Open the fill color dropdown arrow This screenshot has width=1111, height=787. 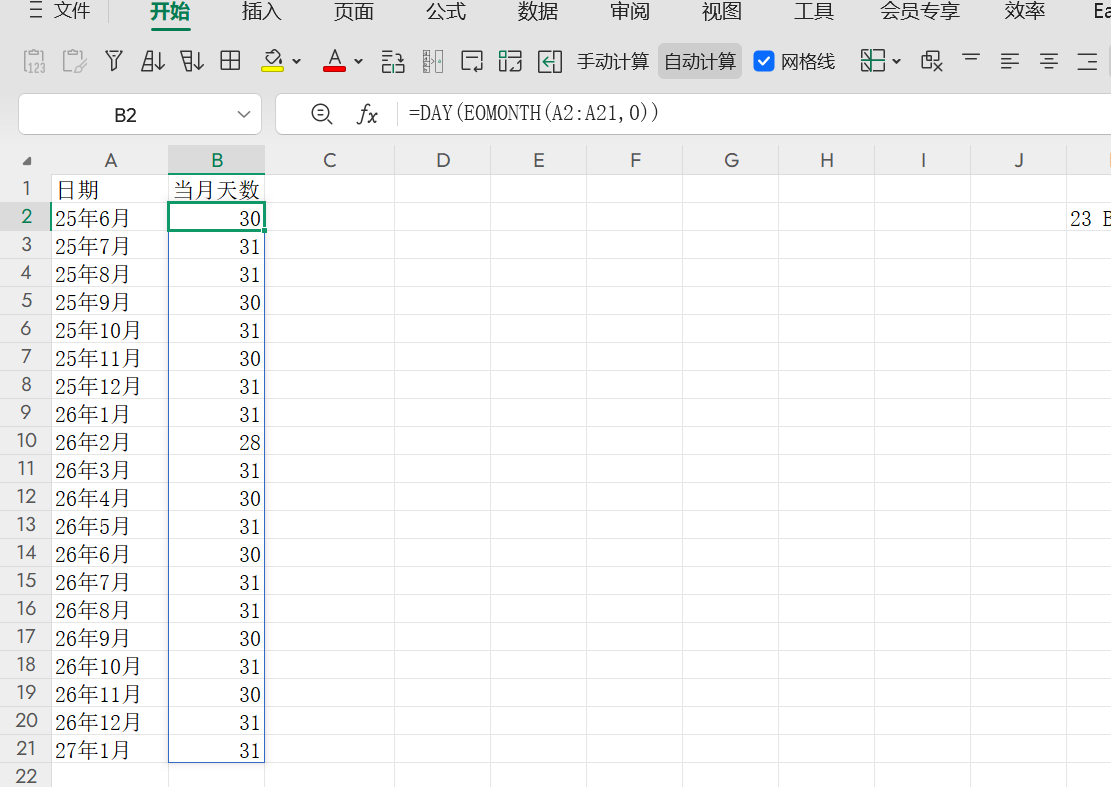pos(297,62)
